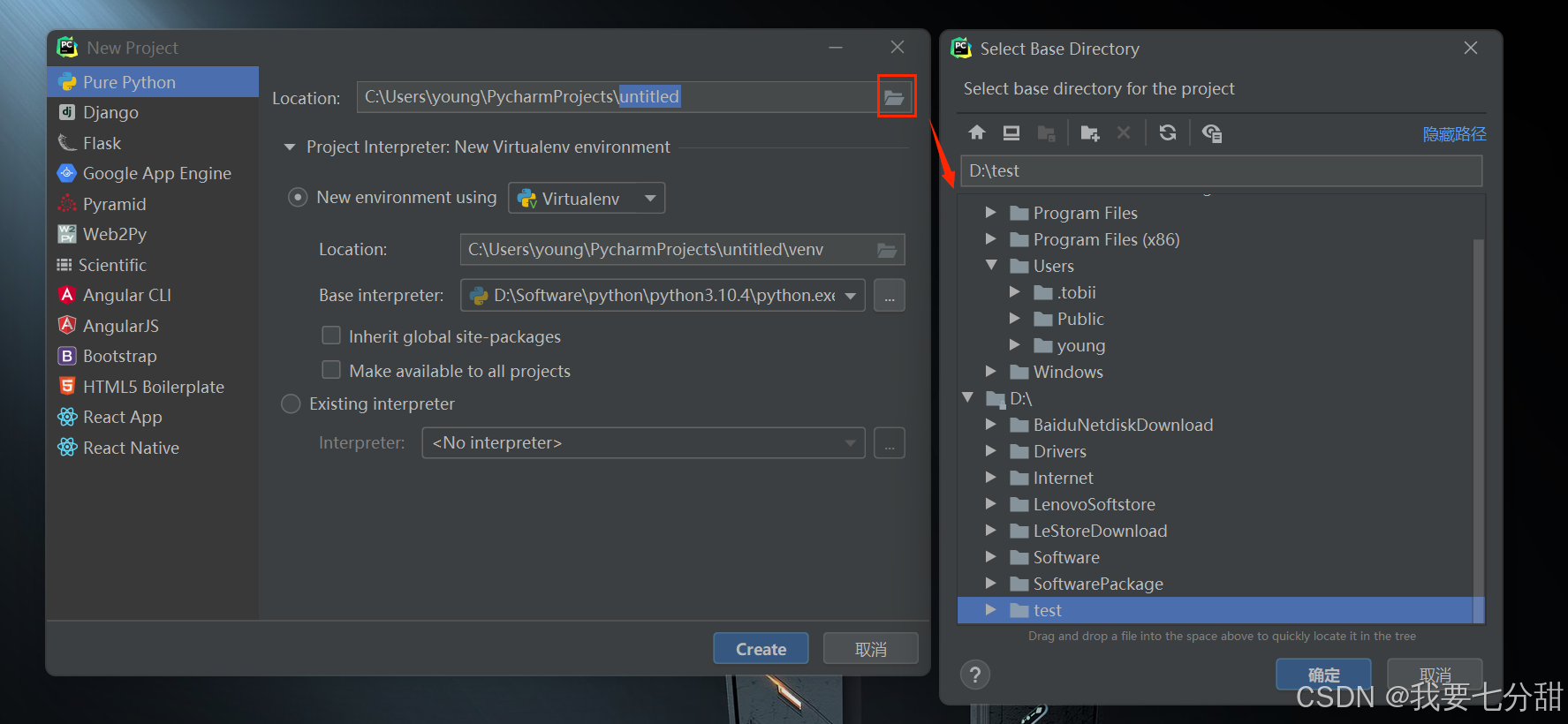Cancel the Select Base Directory dialog

1435,675
